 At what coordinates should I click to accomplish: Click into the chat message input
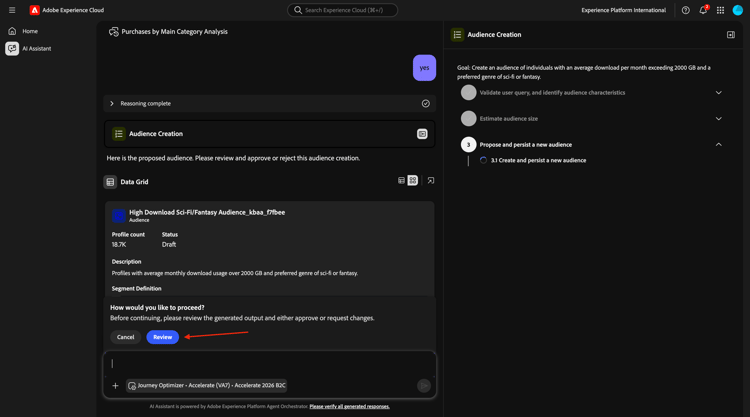point(269,363)
